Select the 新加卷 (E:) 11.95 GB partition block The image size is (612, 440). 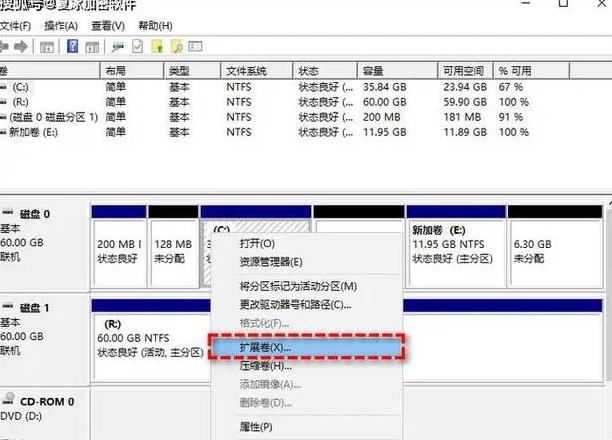click(455, 247)
